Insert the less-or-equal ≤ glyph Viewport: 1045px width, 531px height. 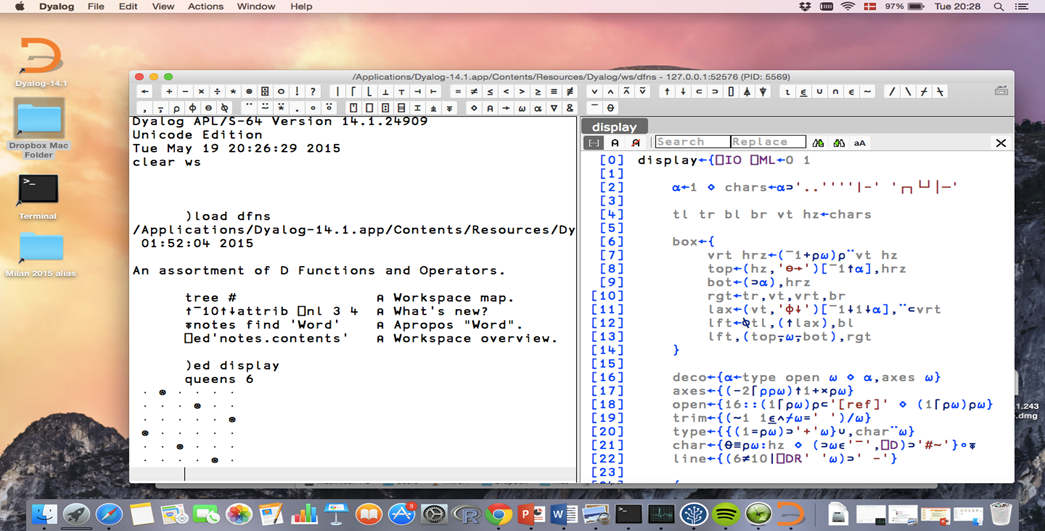coord(490,91)
